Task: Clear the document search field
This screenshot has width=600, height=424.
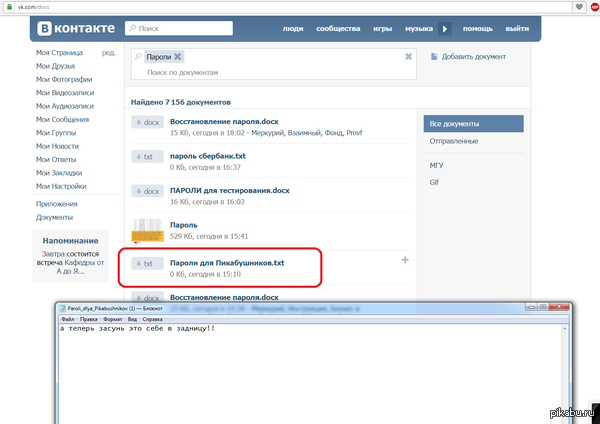Action: pos(408,57)
